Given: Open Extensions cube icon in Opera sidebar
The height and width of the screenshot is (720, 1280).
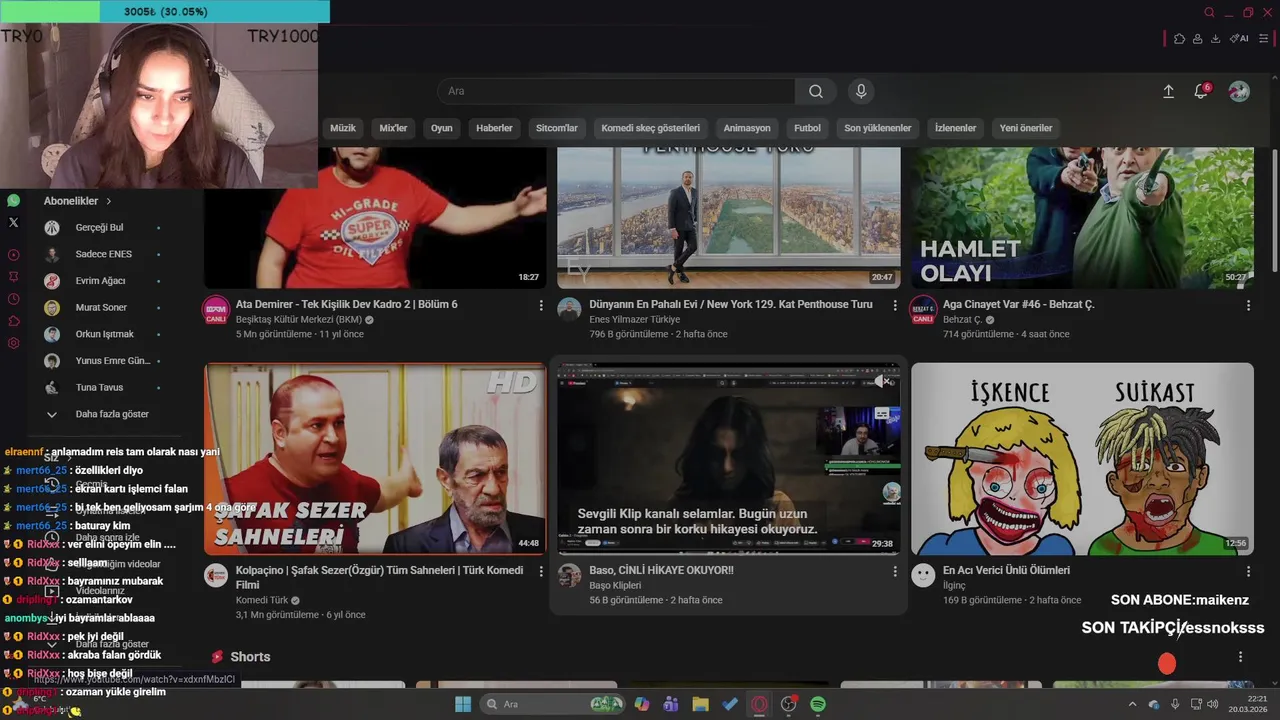Looking at the screenshot, I should [13, 321].
